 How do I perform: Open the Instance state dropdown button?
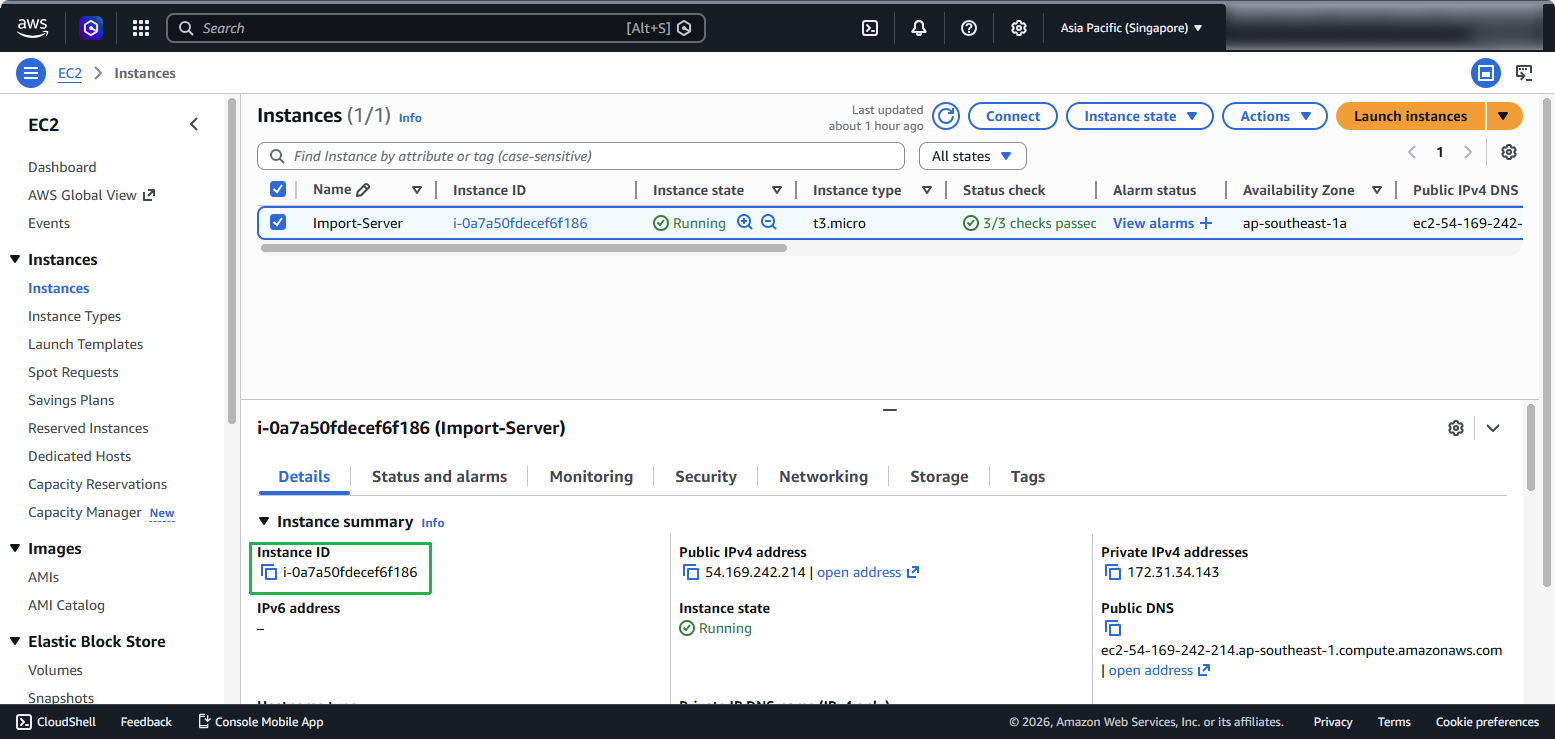[1140, 116]
